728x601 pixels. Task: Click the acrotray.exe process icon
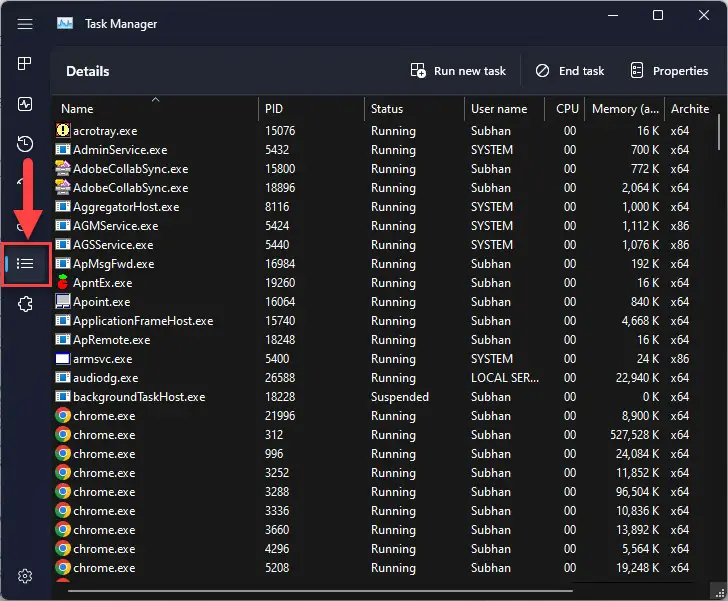(x=63, y=131)
